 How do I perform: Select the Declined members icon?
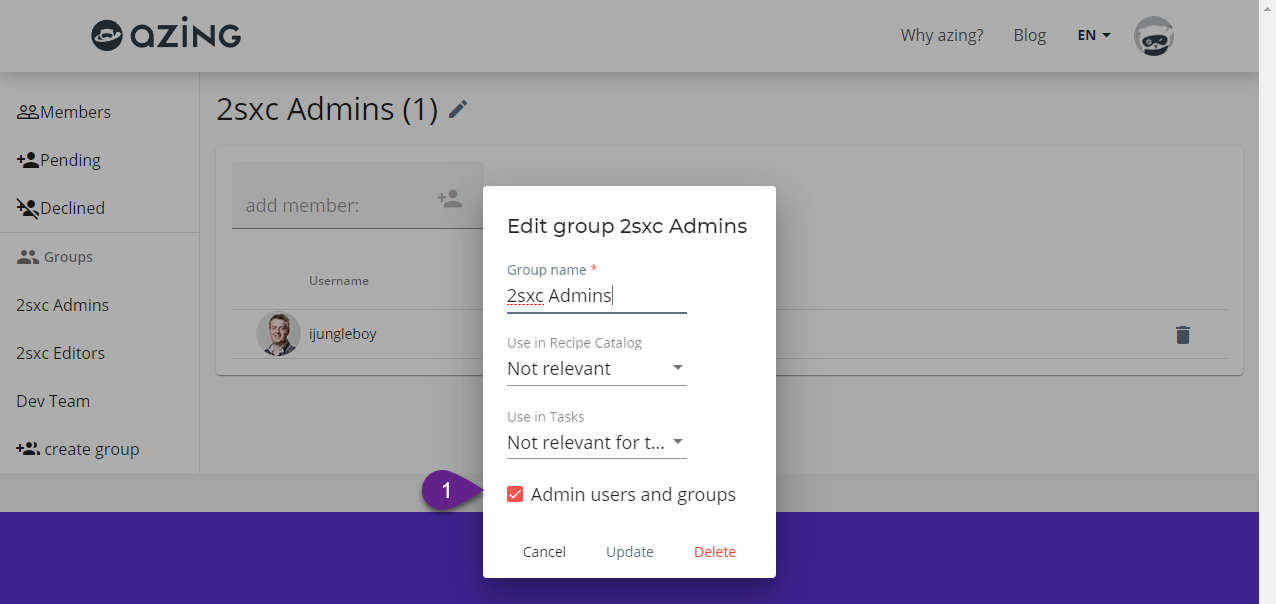click(x=27, y=207)
